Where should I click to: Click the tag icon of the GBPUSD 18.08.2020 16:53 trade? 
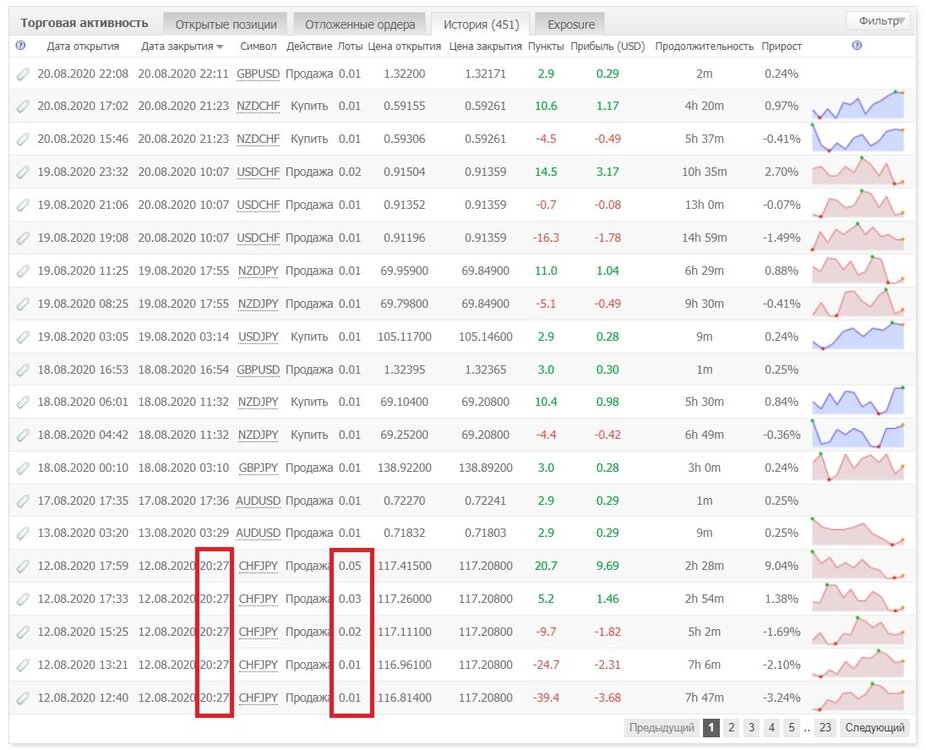(x=22, y=370)
